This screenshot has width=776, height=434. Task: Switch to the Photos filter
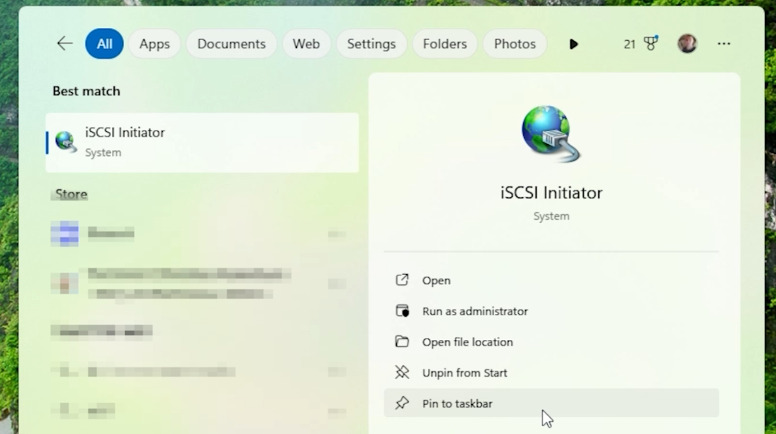click(x=515, y=44)
